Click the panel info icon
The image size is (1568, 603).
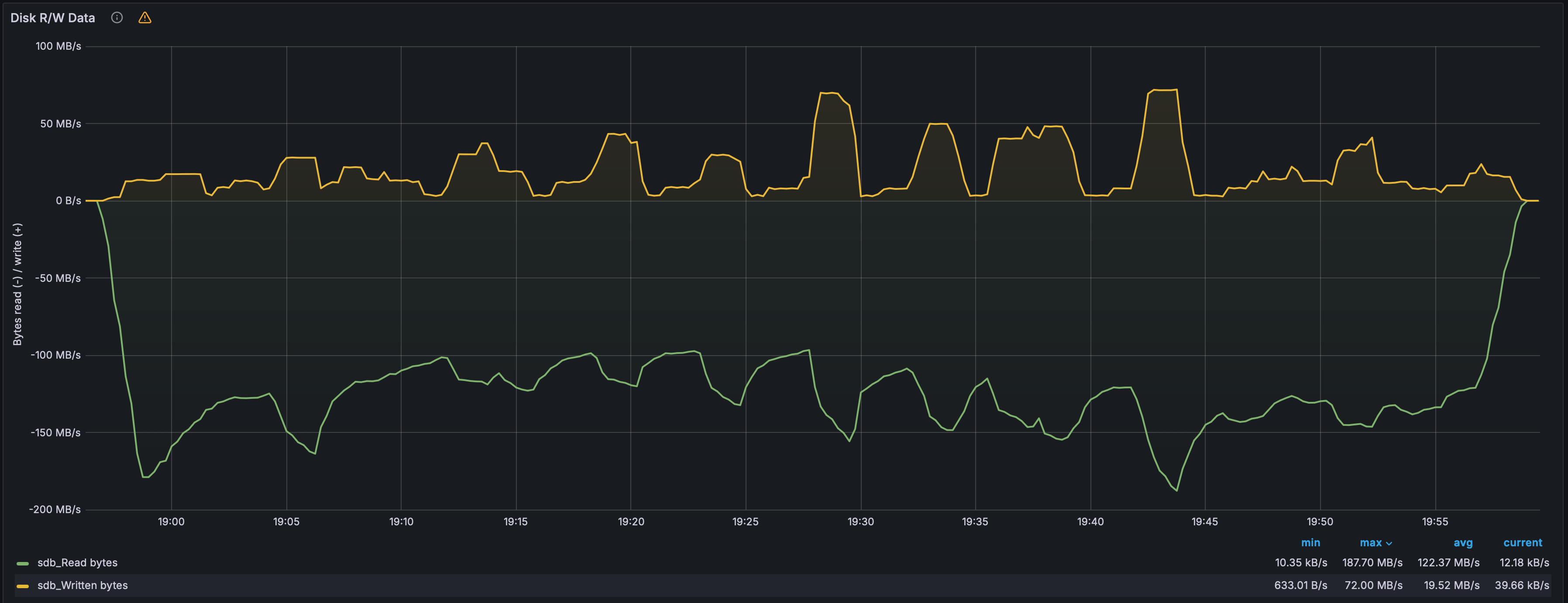(117, 17)
